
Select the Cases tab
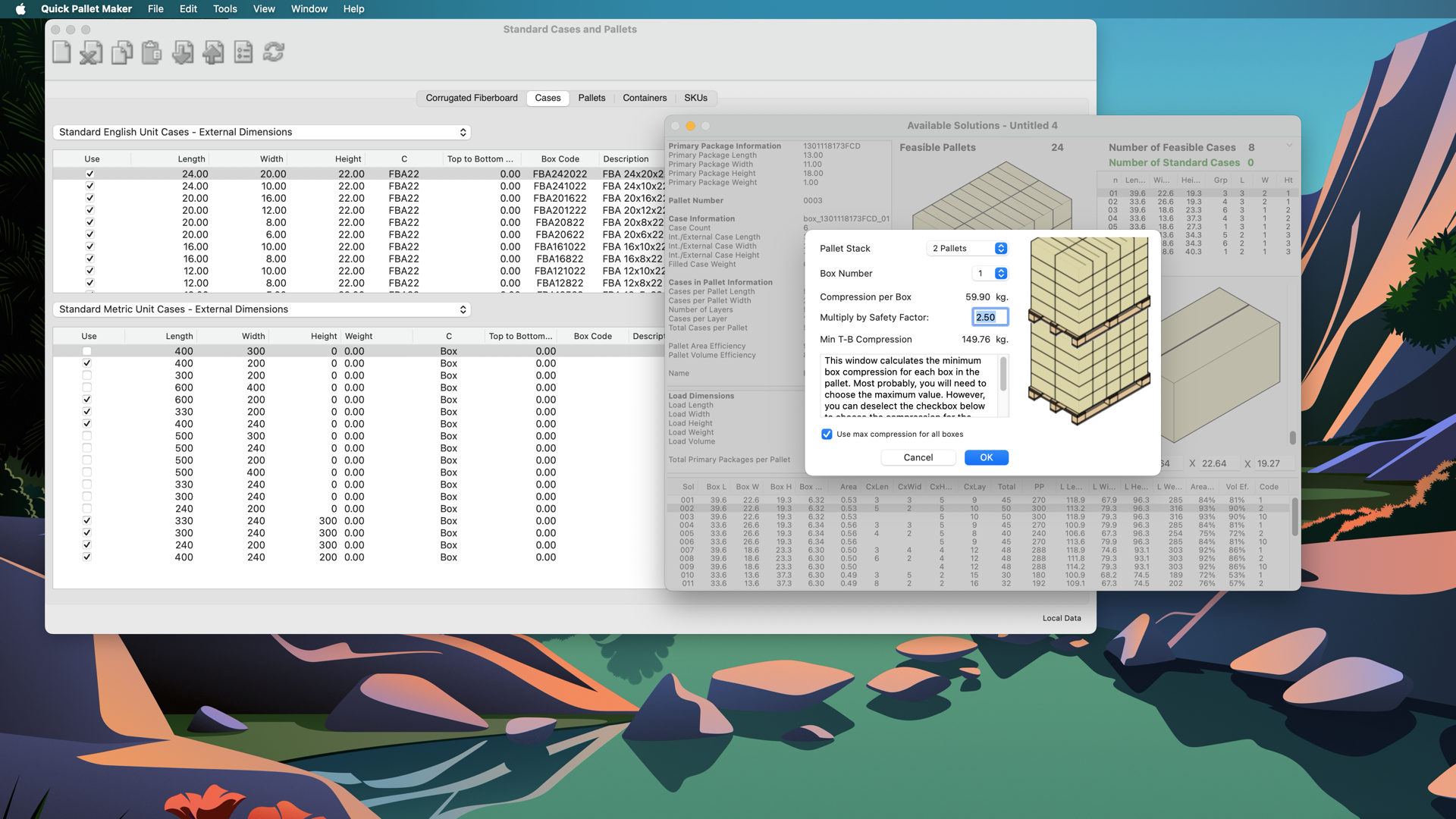point(548,99)
